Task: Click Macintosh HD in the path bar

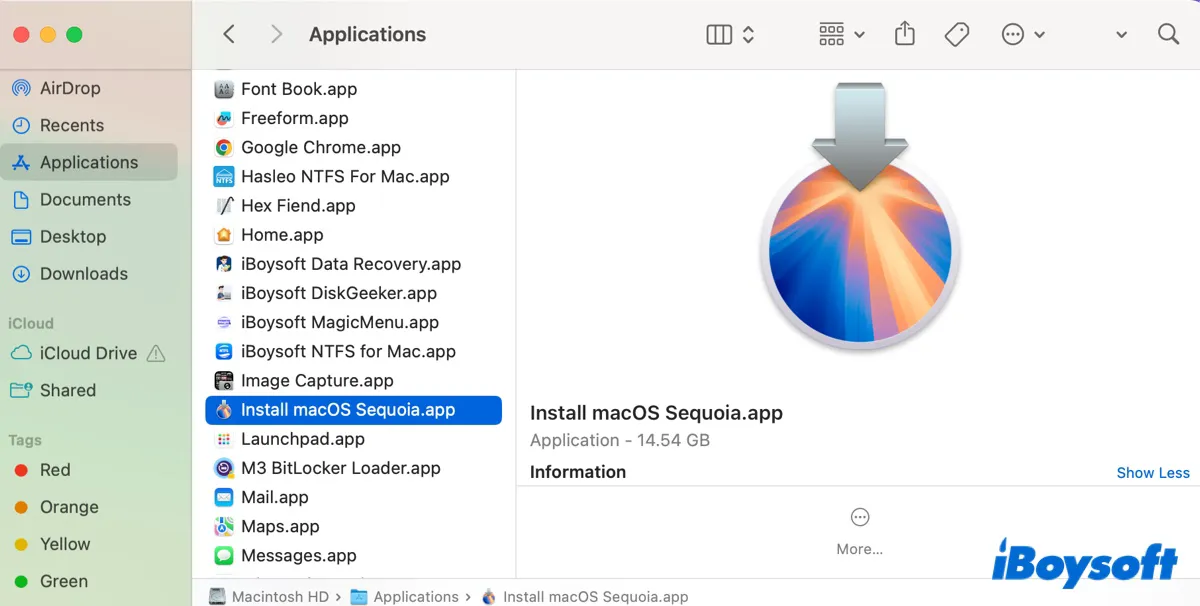Action: (x=269, y=596)
